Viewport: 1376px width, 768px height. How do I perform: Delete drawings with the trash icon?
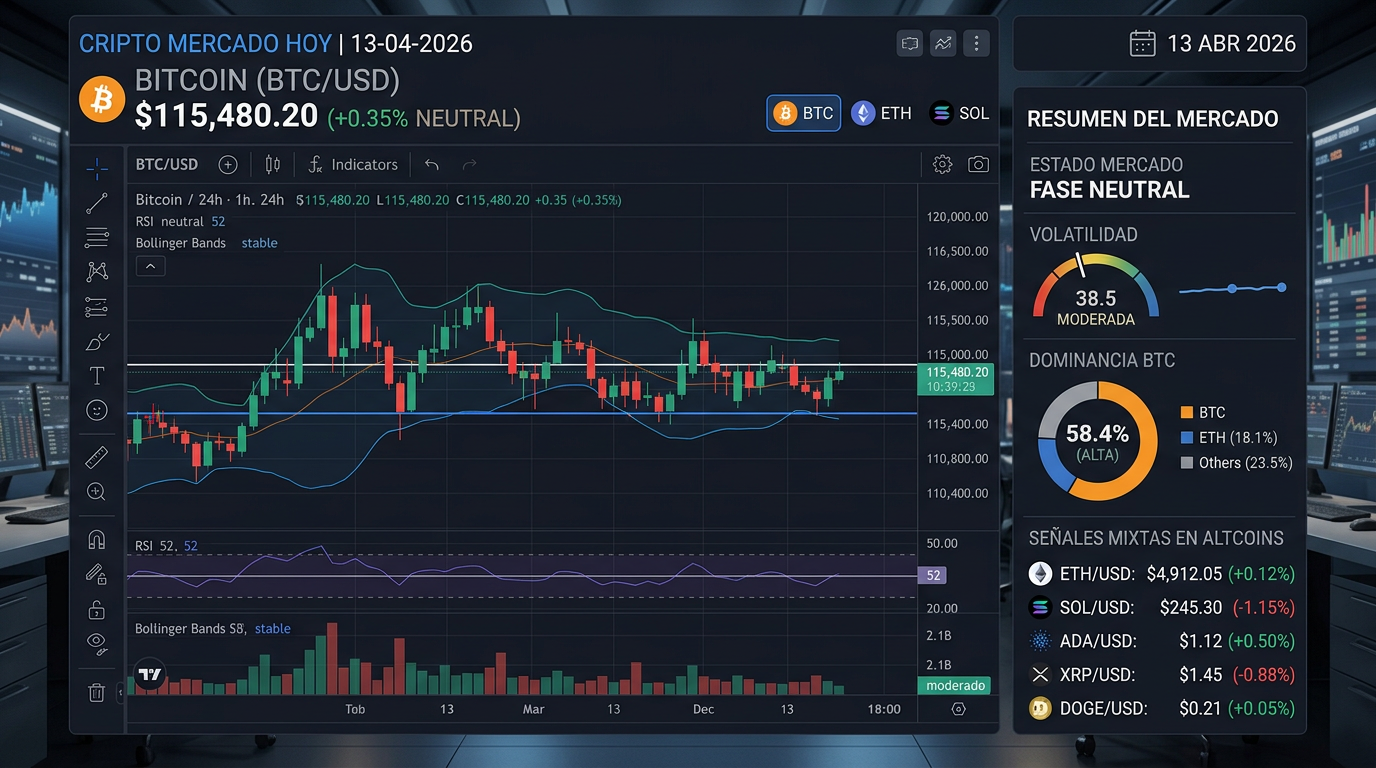click(x=97, y=692)
